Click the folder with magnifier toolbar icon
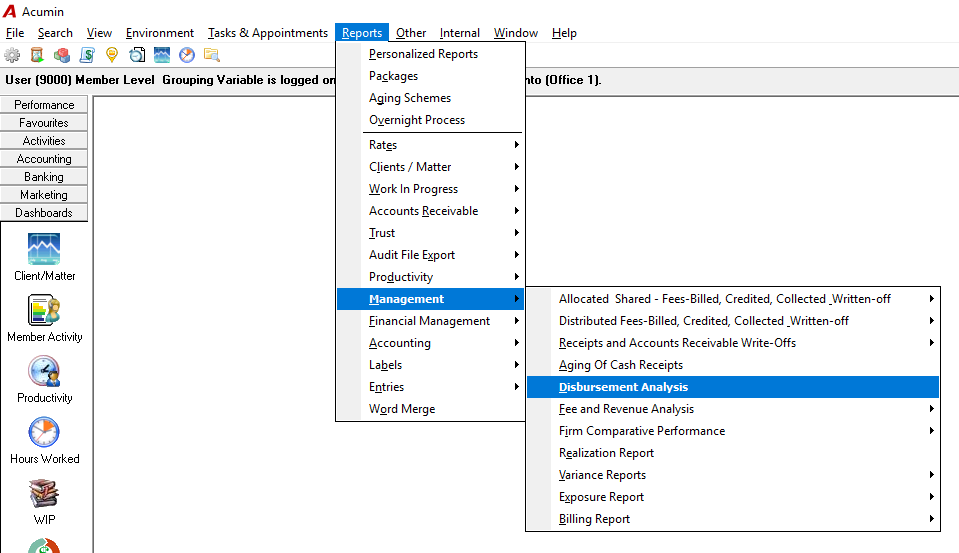 [212, 55]
